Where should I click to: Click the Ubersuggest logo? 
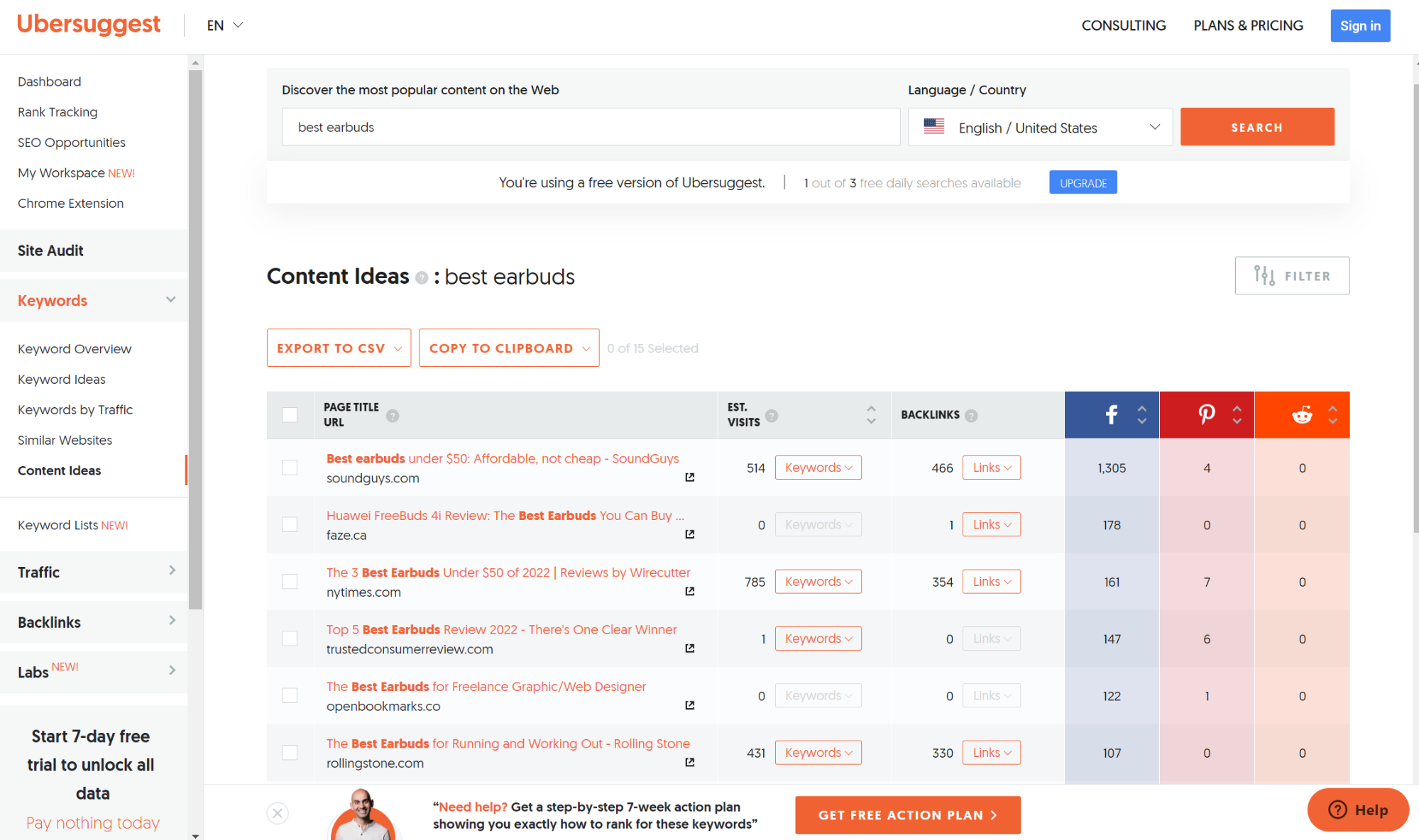(89, 24)
